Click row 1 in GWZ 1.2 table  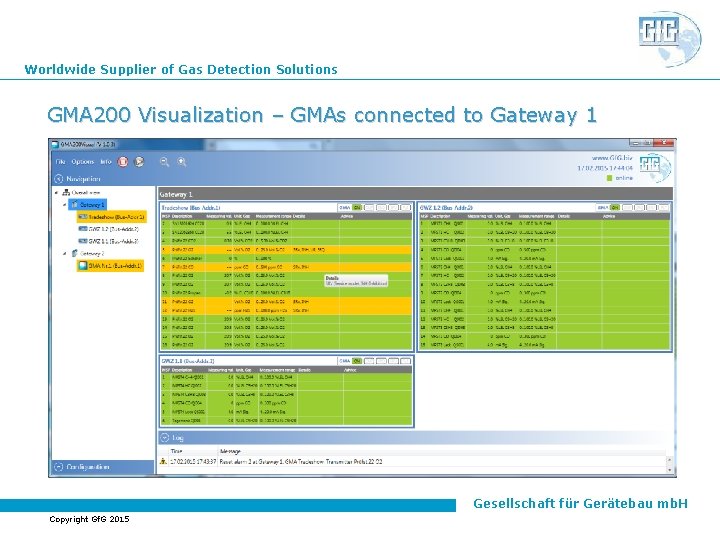click(x=545, y=224)
